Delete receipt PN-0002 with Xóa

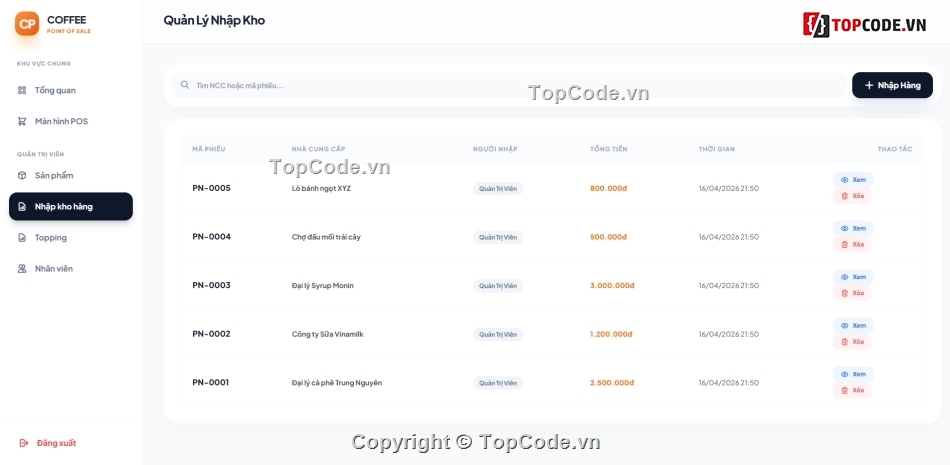852,341
